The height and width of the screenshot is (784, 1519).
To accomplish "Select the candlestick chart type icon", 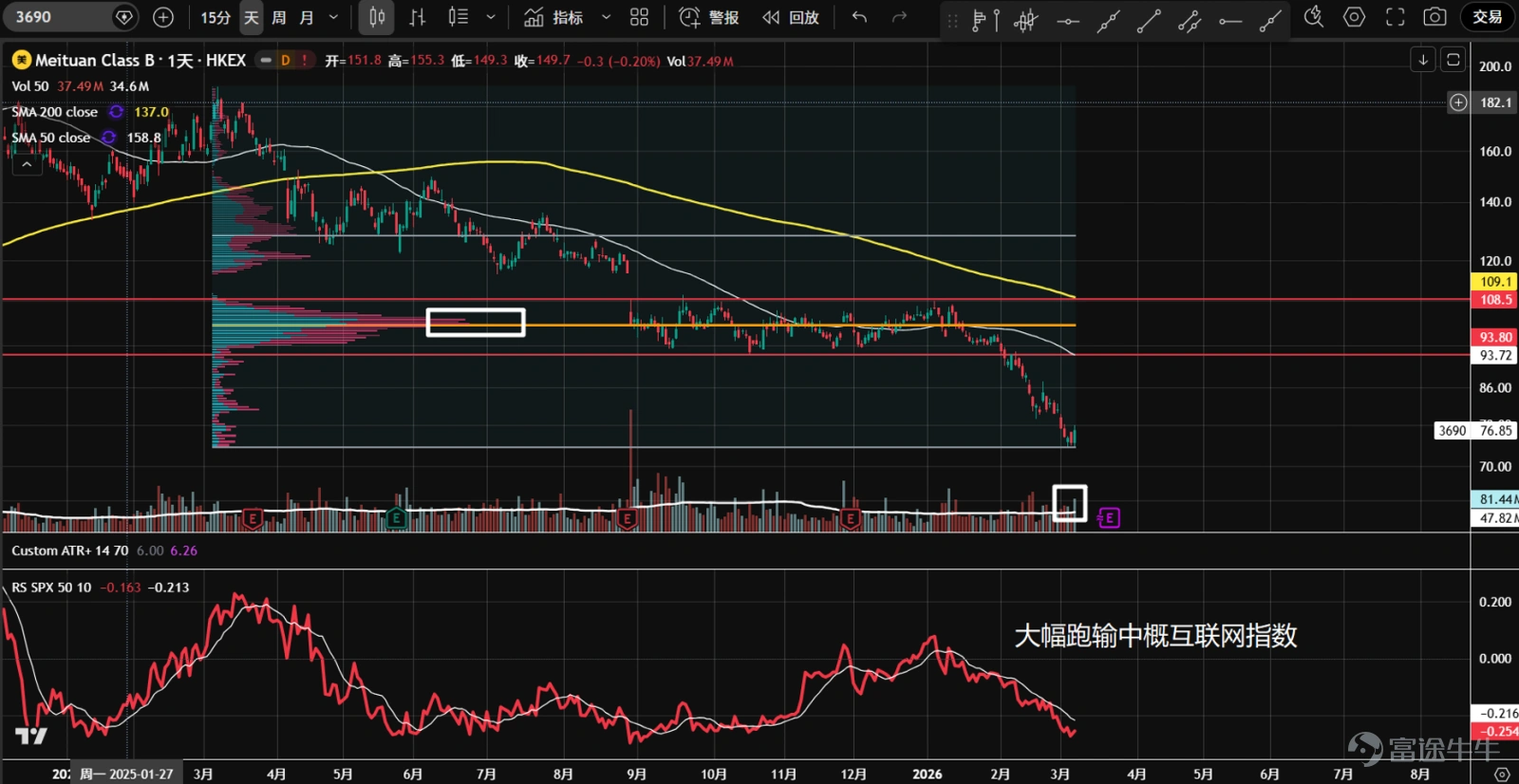I will (377, 17).
